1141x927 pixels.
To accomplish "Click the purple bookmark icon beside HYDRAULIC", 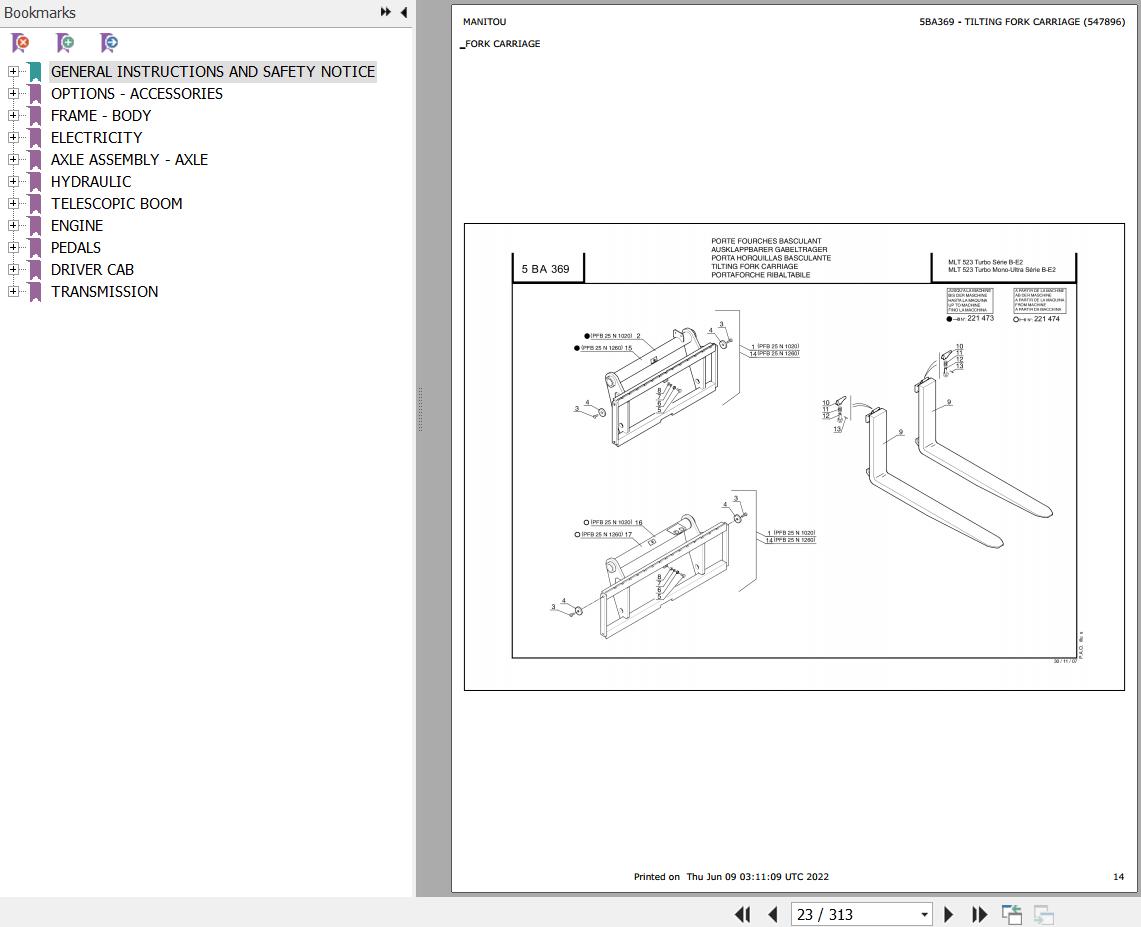I will [x=34, y=182].
